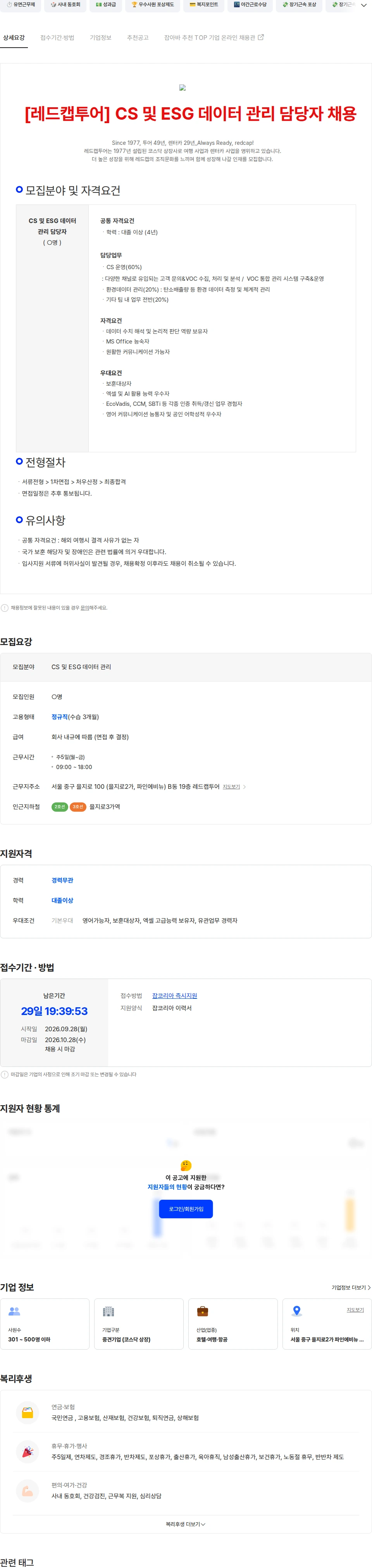Click the chevron after 지도보기 address link
The width and height of the screenshot is (372, 1568).
coord(244,787)
